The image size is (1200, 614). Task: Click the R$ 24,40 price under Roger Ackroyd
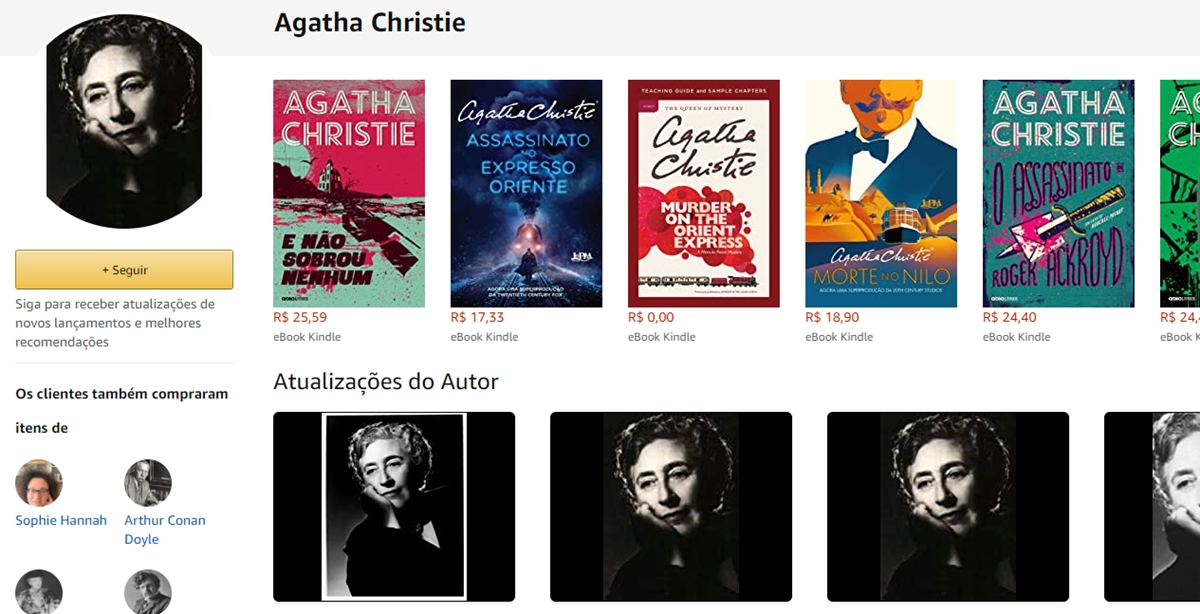coord(1010,317)
